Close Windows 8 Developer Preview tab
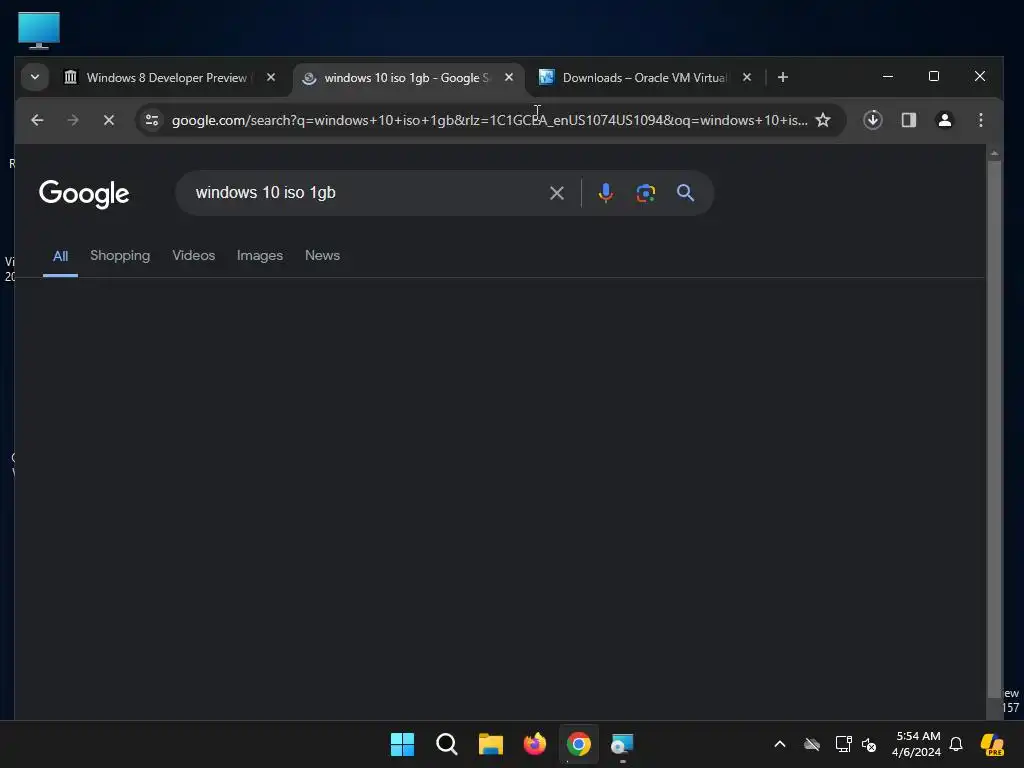 tap(271, 77)
